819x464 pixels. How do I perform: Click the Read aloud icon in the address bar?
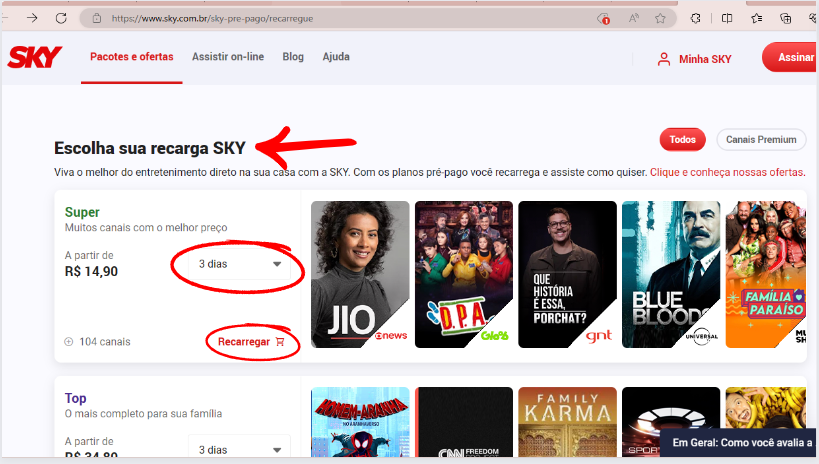pyautogui.click(x=634, y=18)
